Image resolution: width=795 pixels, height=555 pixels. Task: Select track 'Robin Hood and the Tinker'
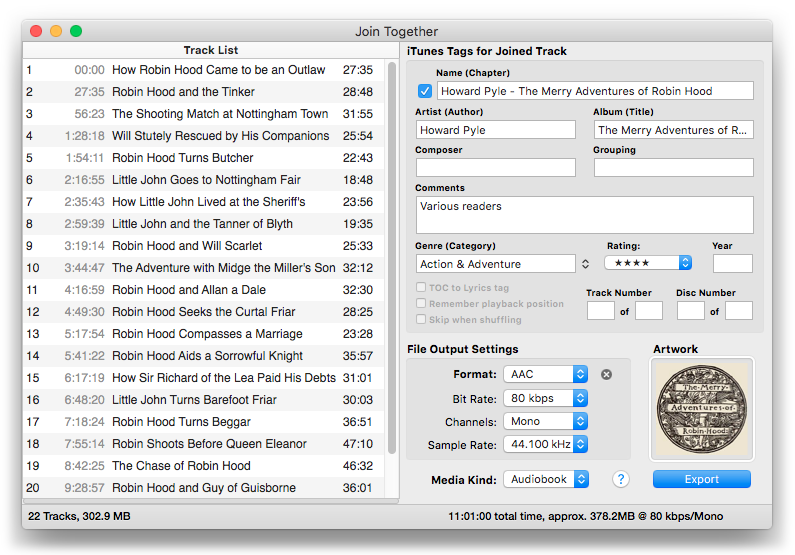point(203,92)
